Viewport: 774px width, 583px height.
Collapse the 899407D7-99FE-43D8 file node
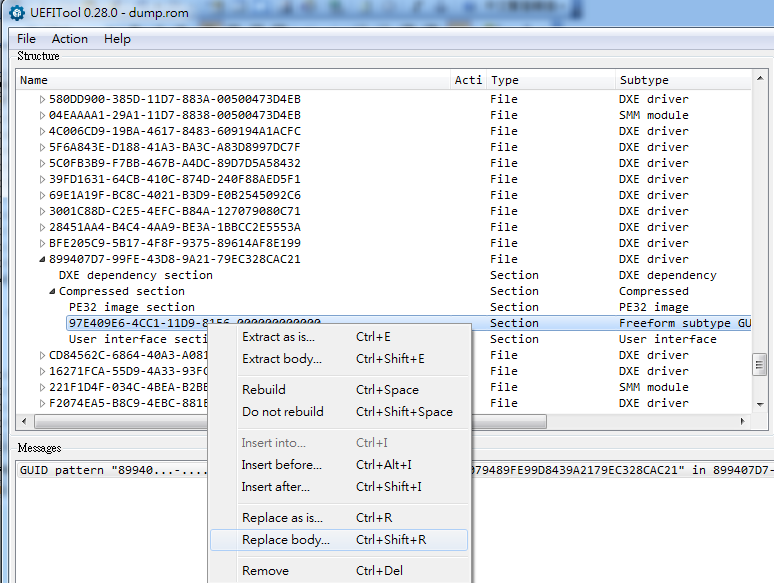[42, 259]
